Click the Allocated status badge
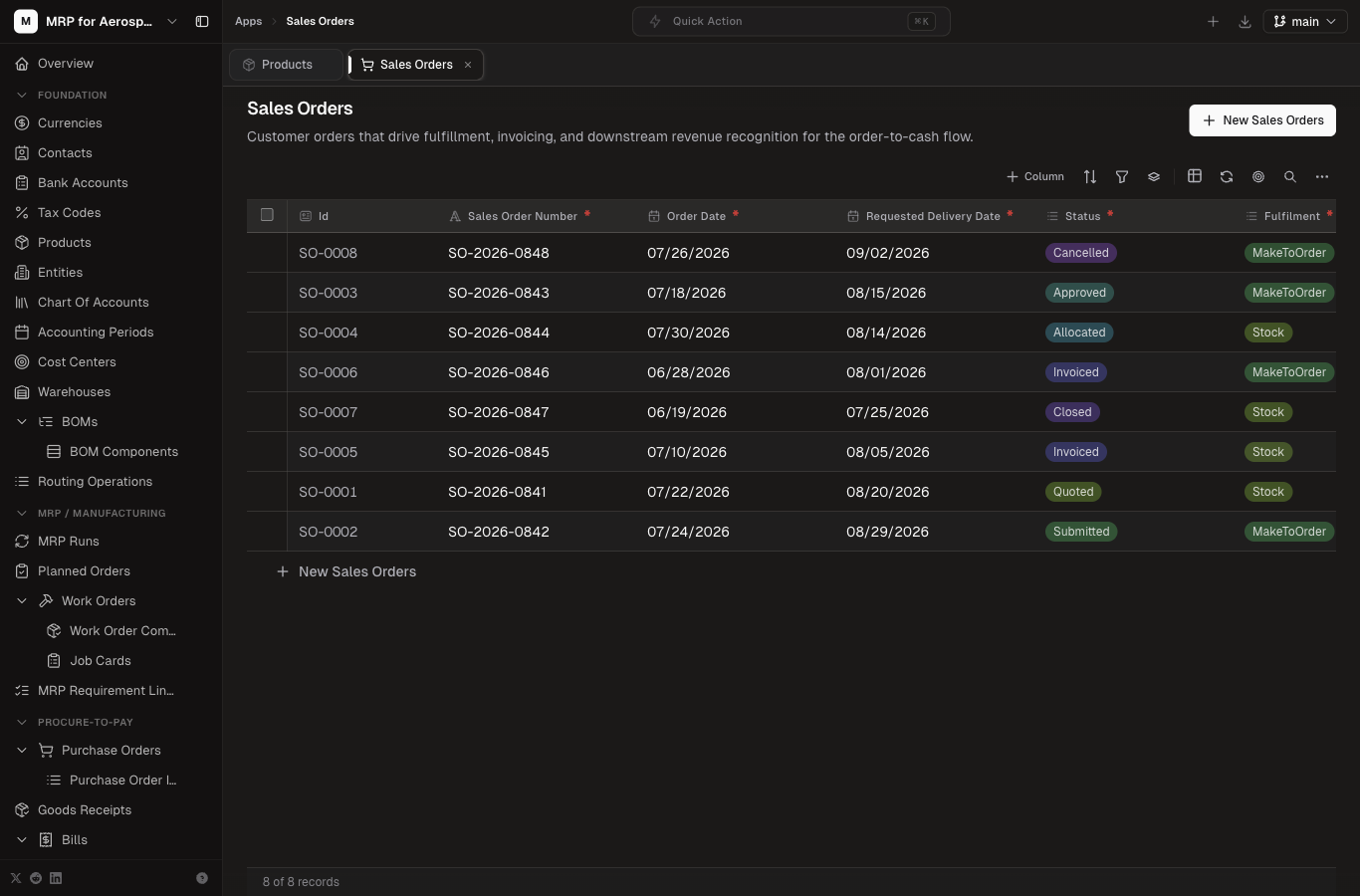The width and height of the screenshot is (1360, 896). coord(1079,333)
